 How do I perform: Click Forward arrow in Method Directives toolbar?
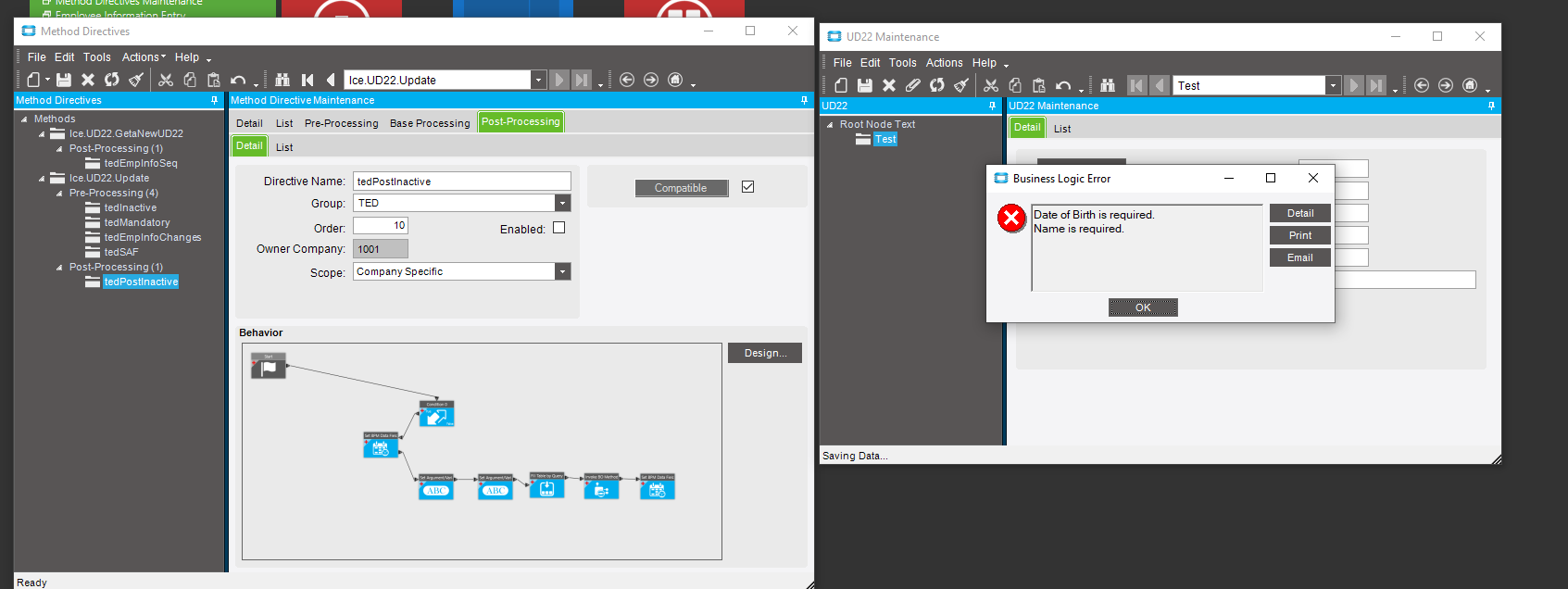(651, 80)
